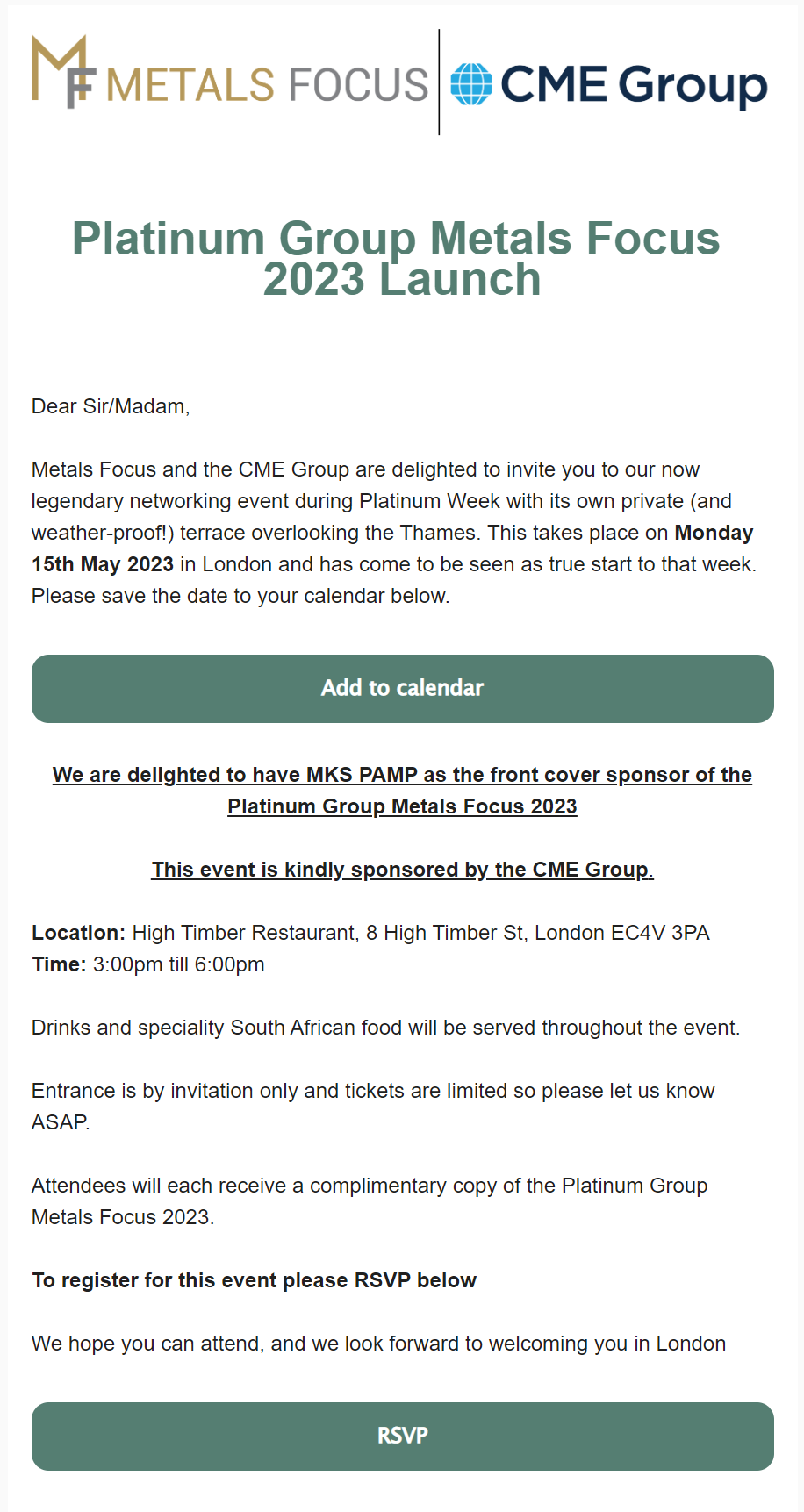The width and height of the screenshot is (804, 1512).
Task: Click the welcoming you in London sentence
Action: pos(379,1344)
